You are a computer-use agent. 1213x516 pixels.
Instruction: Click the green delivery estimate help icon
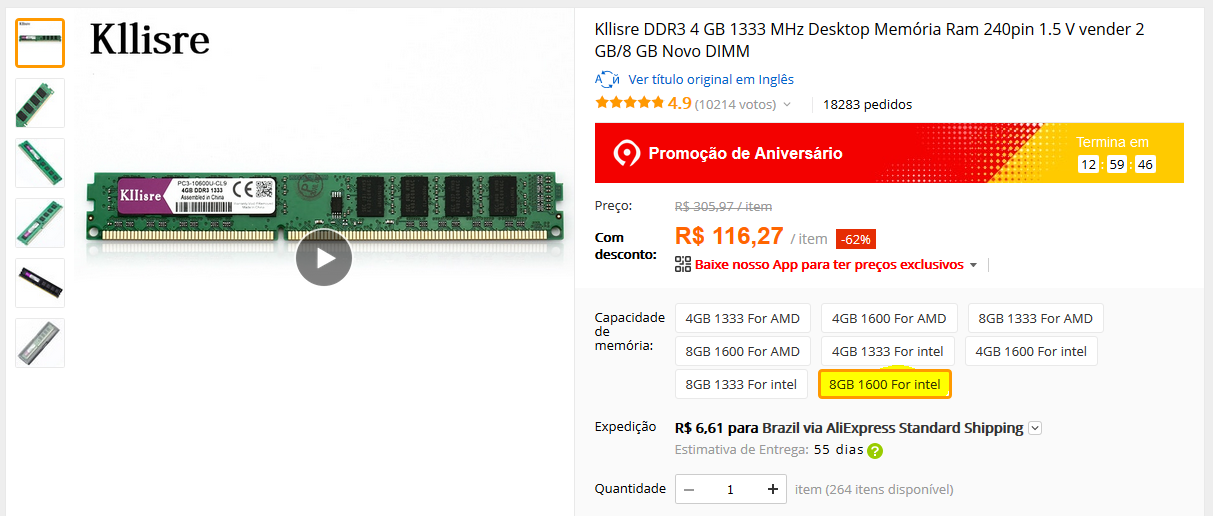(875, 451)
